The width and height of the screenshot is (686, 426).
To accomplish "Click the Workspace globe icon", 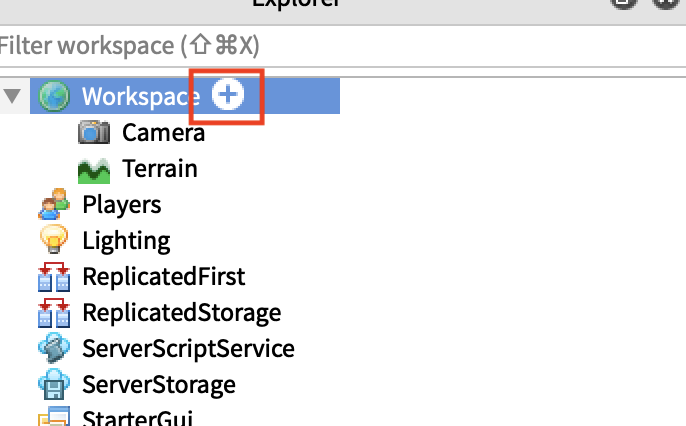I will point(54,96).
